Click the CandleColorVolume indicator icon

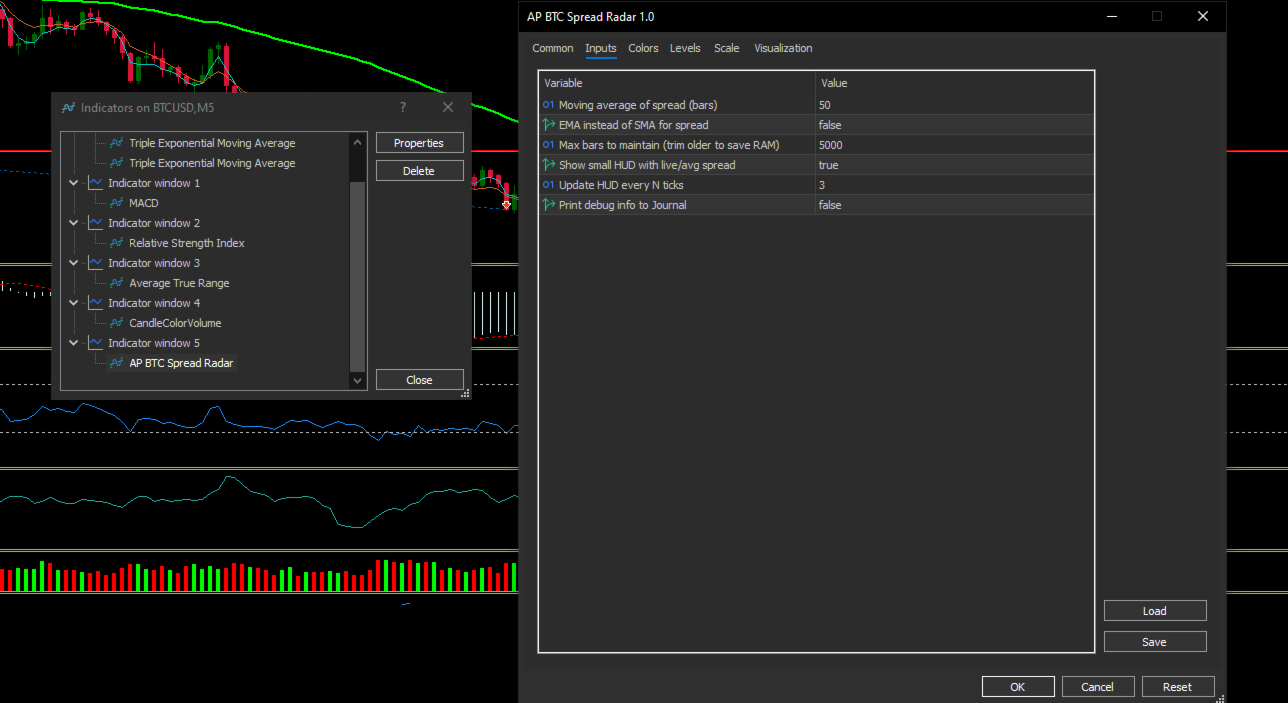coord(117,323)
